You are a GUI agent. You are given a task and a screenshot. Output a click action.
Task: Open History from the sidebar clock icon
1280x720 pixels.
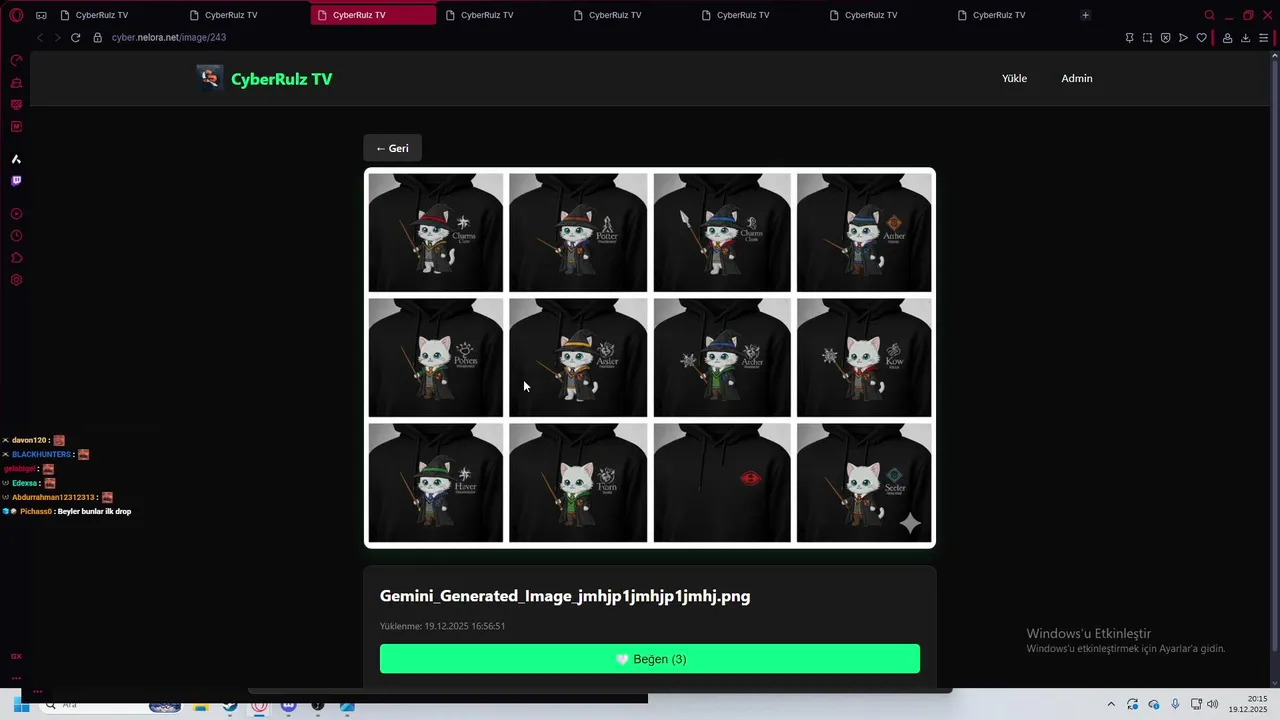[x=16, y=236]
